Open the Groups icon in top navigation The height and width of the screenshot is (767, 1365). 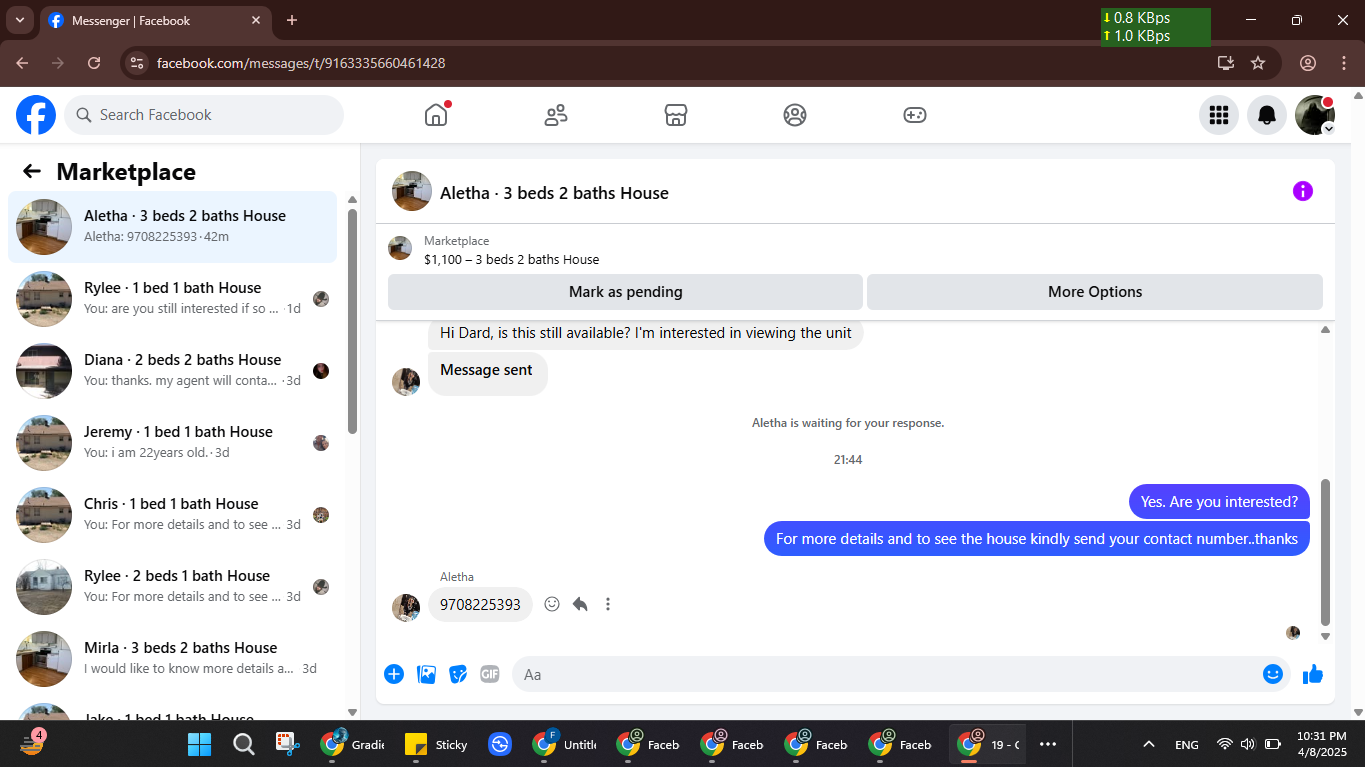(x=795, y=115)
